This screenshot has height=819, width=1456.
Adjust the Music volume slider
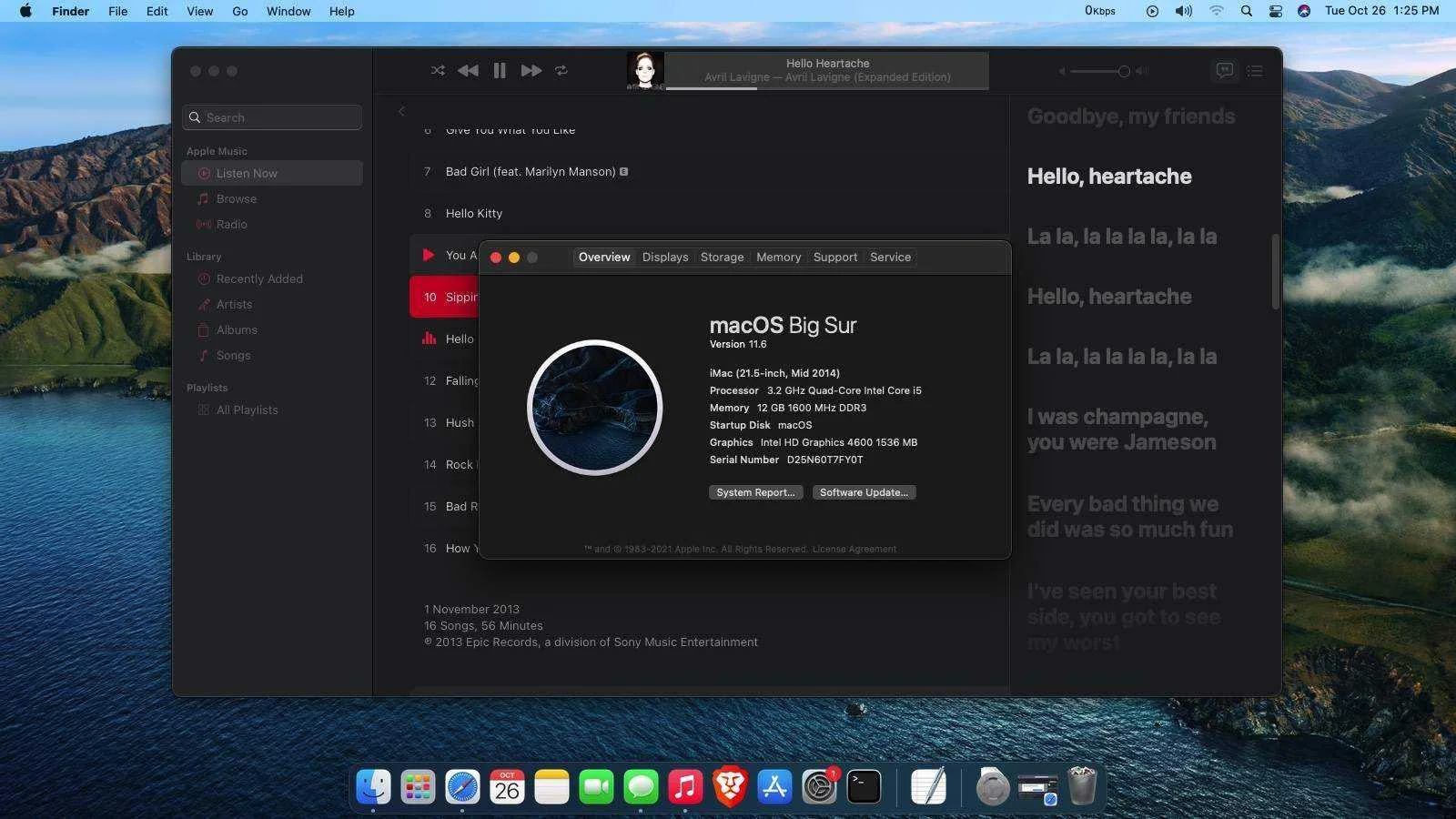1100,71
